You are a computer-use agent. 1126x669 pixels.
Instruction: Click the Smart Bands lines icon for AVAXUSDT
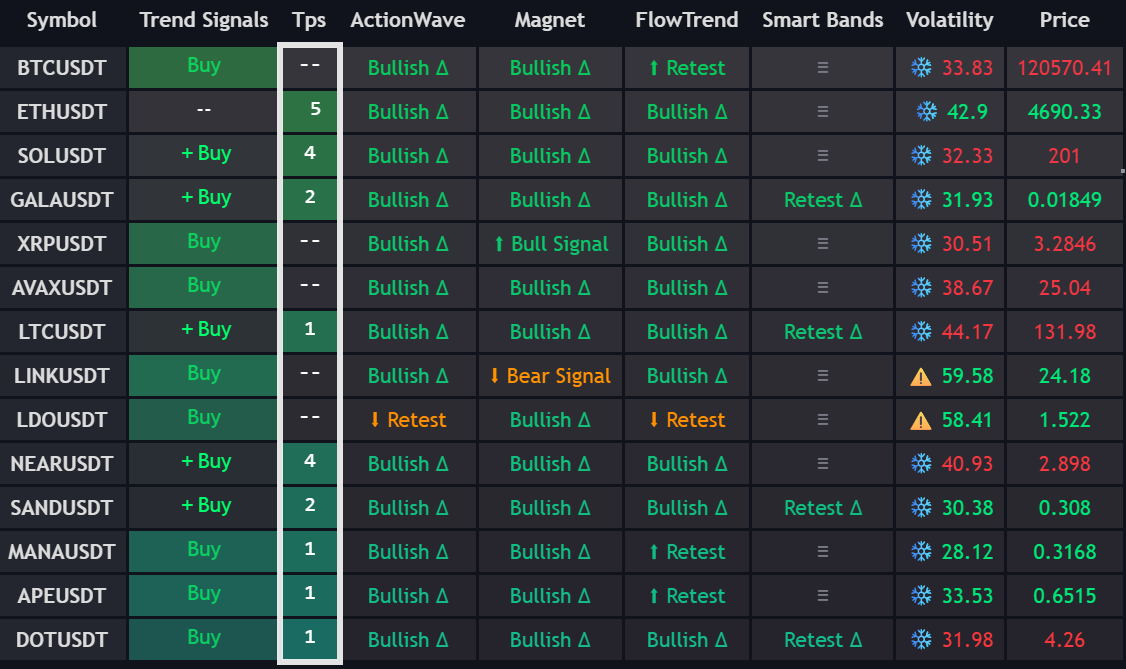pos(823,288)
